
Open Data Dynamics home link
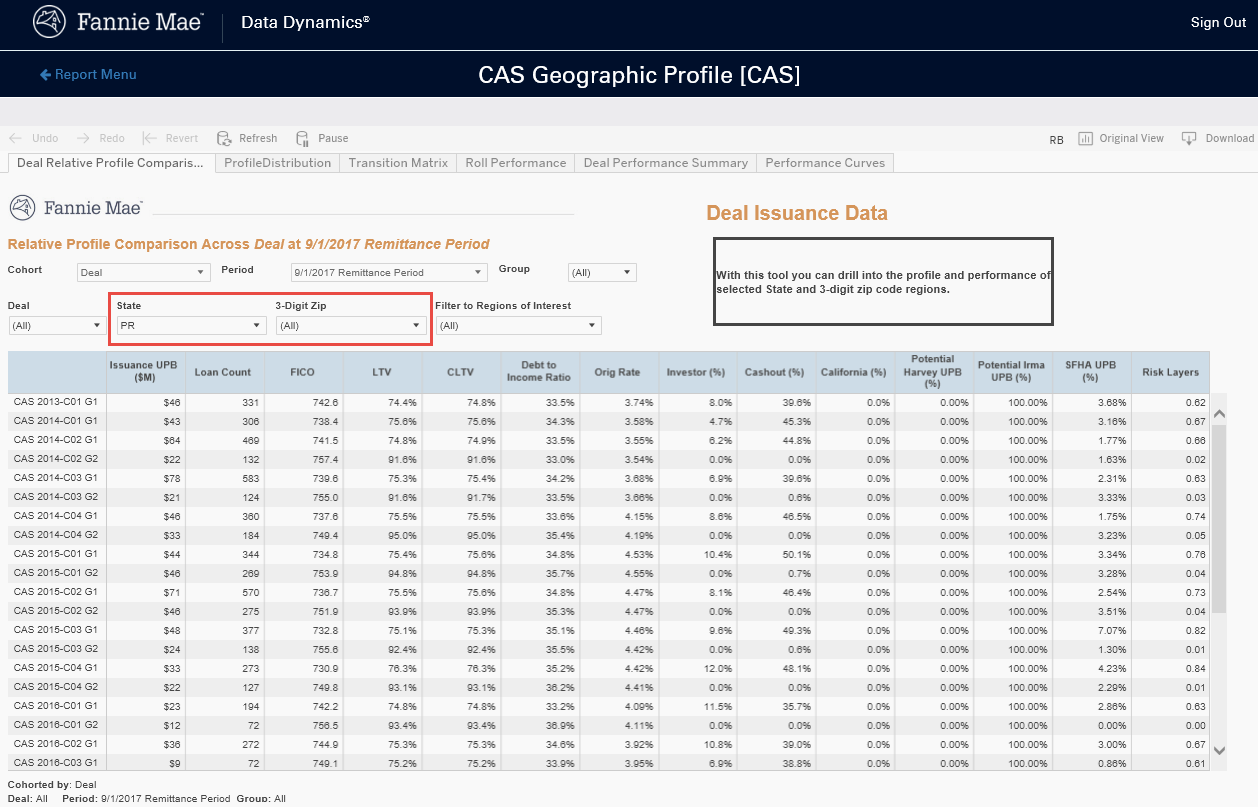pyautogui.click(x=305, y=22)
